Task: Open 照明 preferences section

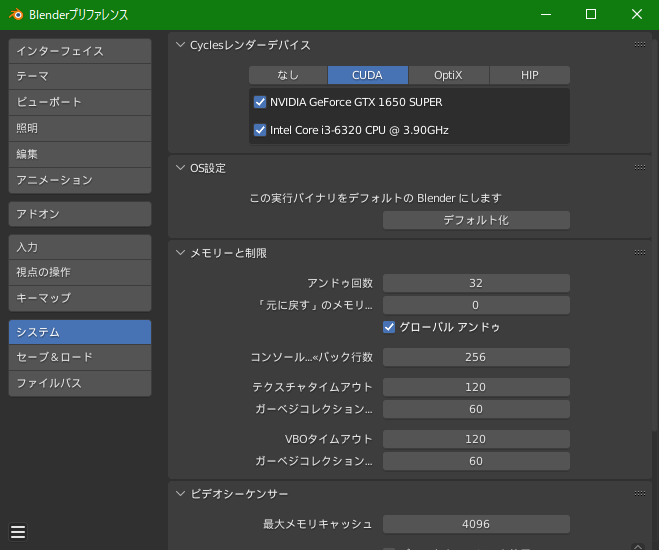Action: click(80, 129)
